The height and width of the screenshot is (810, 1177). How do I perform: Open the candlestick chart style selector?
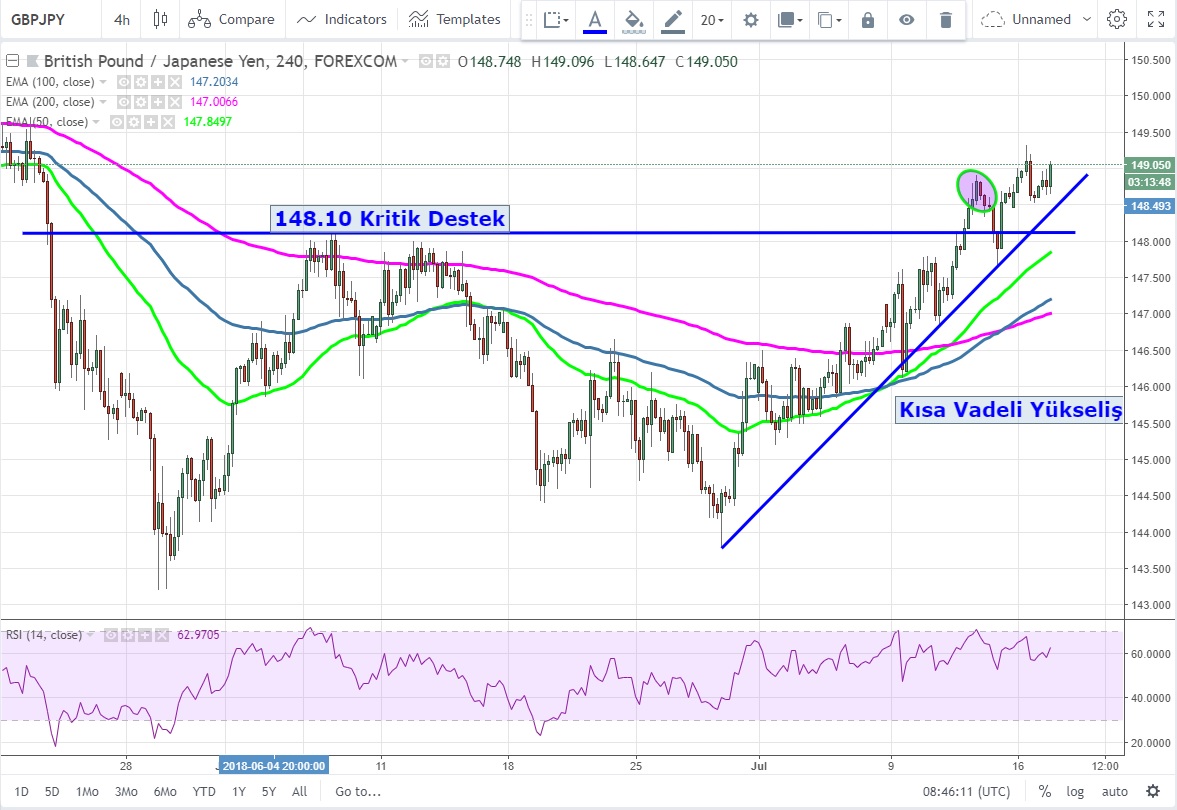pos(160,19)
